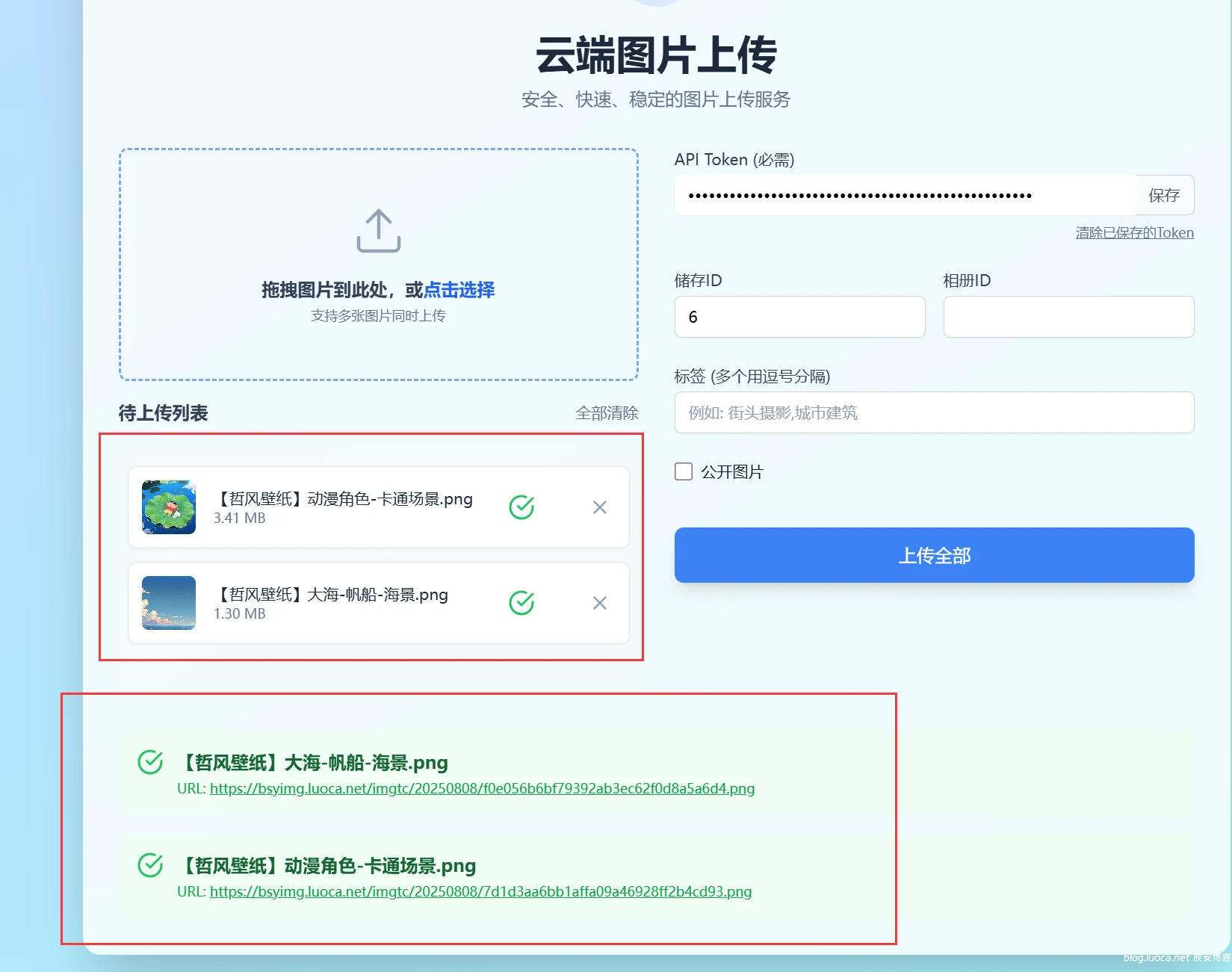Save the API token with 保存
Screen dimensions: 1232x972
click(1163, 196)
